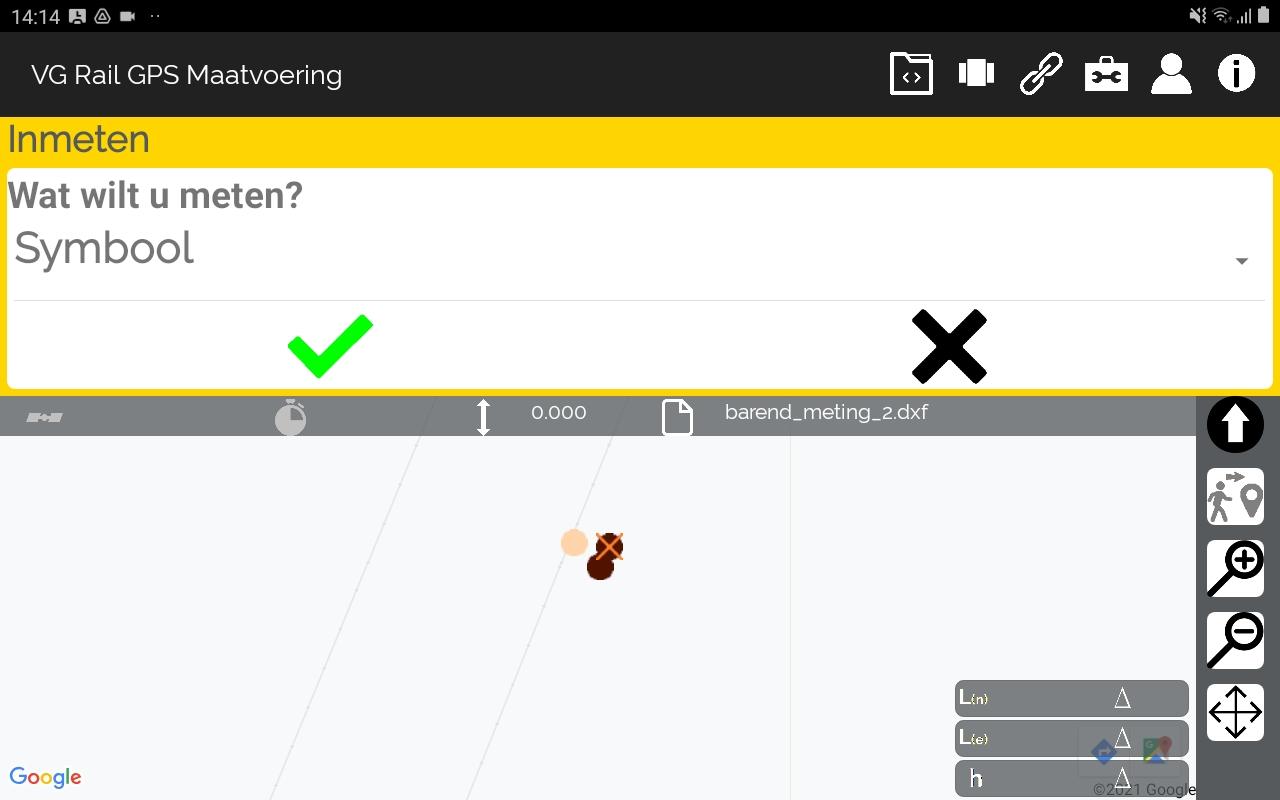The height and width of the screenshot is (800, 1280).
Task: Select the orange-crossed point marker on map
Action: 609,546
